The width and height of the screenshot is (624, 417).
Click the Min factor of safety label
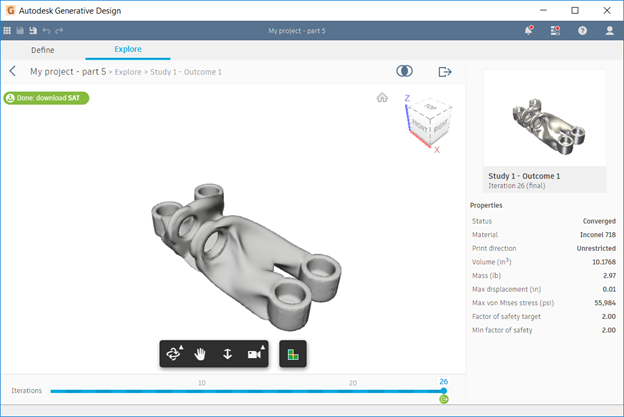click(502, 330)
